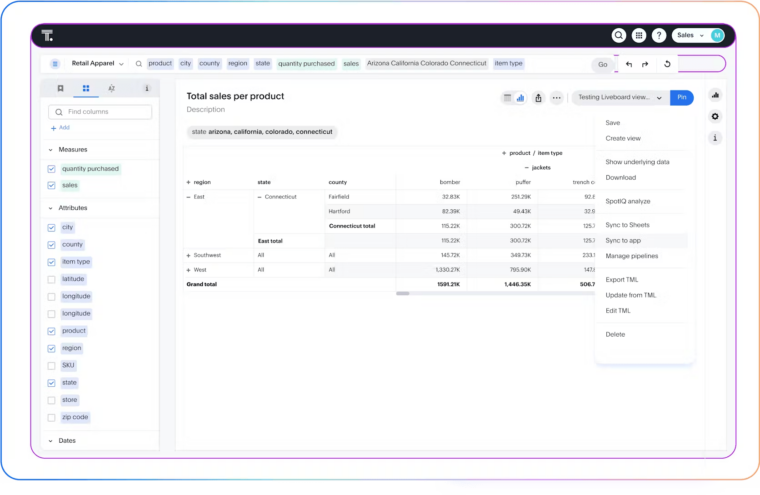
Task: Collapse the Measures section
Action: tap(51, 149)
